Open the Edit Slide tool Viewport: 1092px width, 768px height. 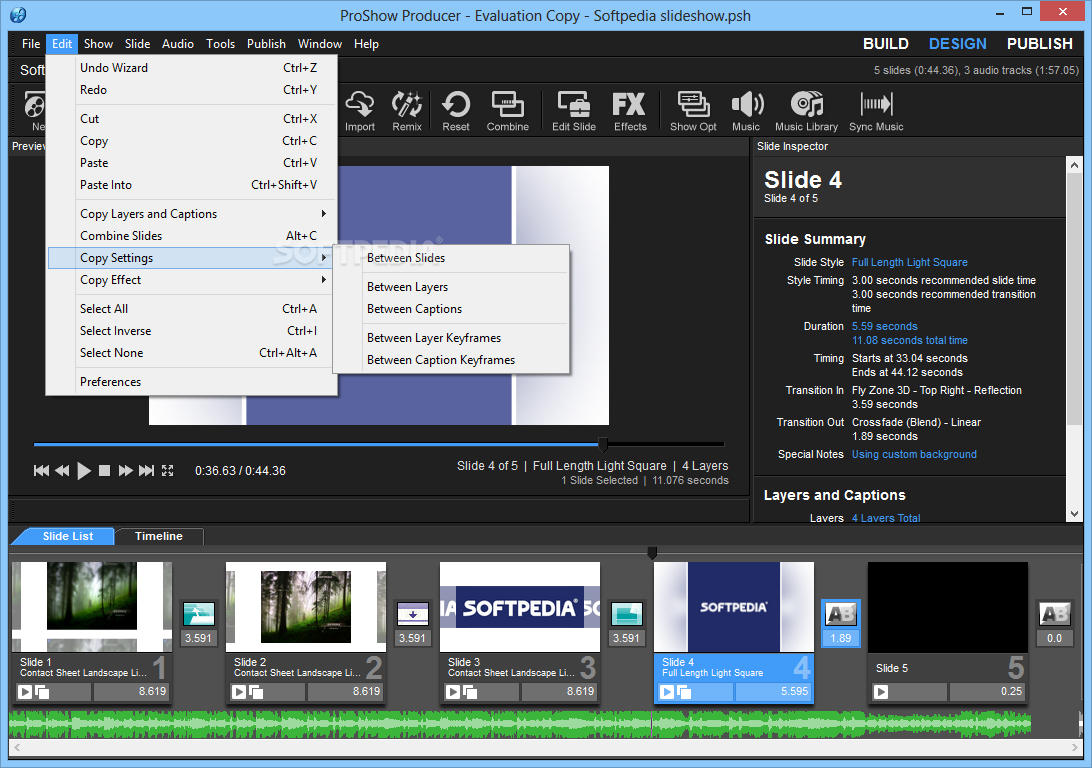(574, 111)
